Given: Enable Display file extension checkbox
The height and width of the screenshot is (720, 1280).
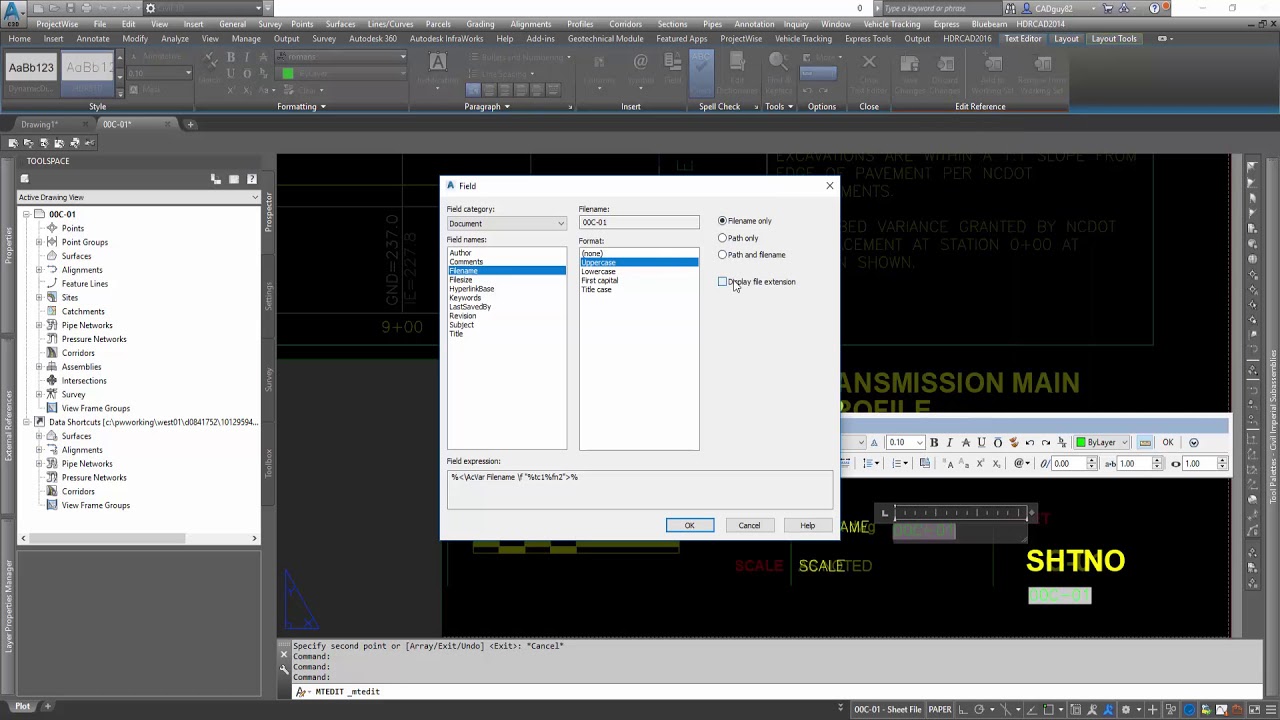Looking at the screenshot, I should [x=722, y=282].
